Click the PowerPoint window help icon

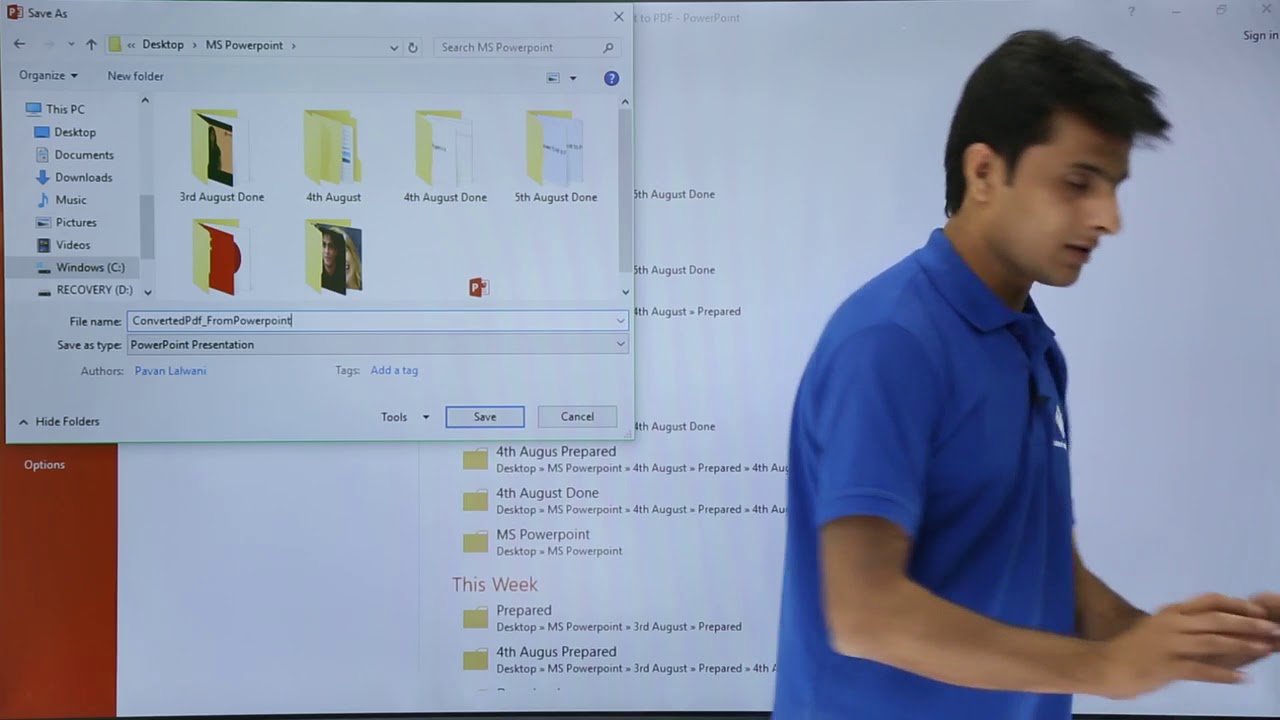pyautogui.click(x=1131, y=11)
